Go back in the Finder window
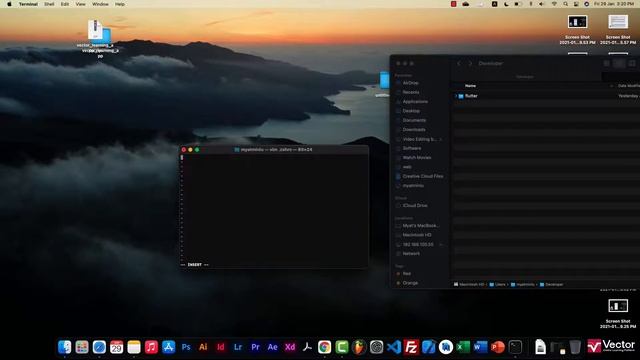Viewport: 640px width, 360px height. click(x=459, y=64)
